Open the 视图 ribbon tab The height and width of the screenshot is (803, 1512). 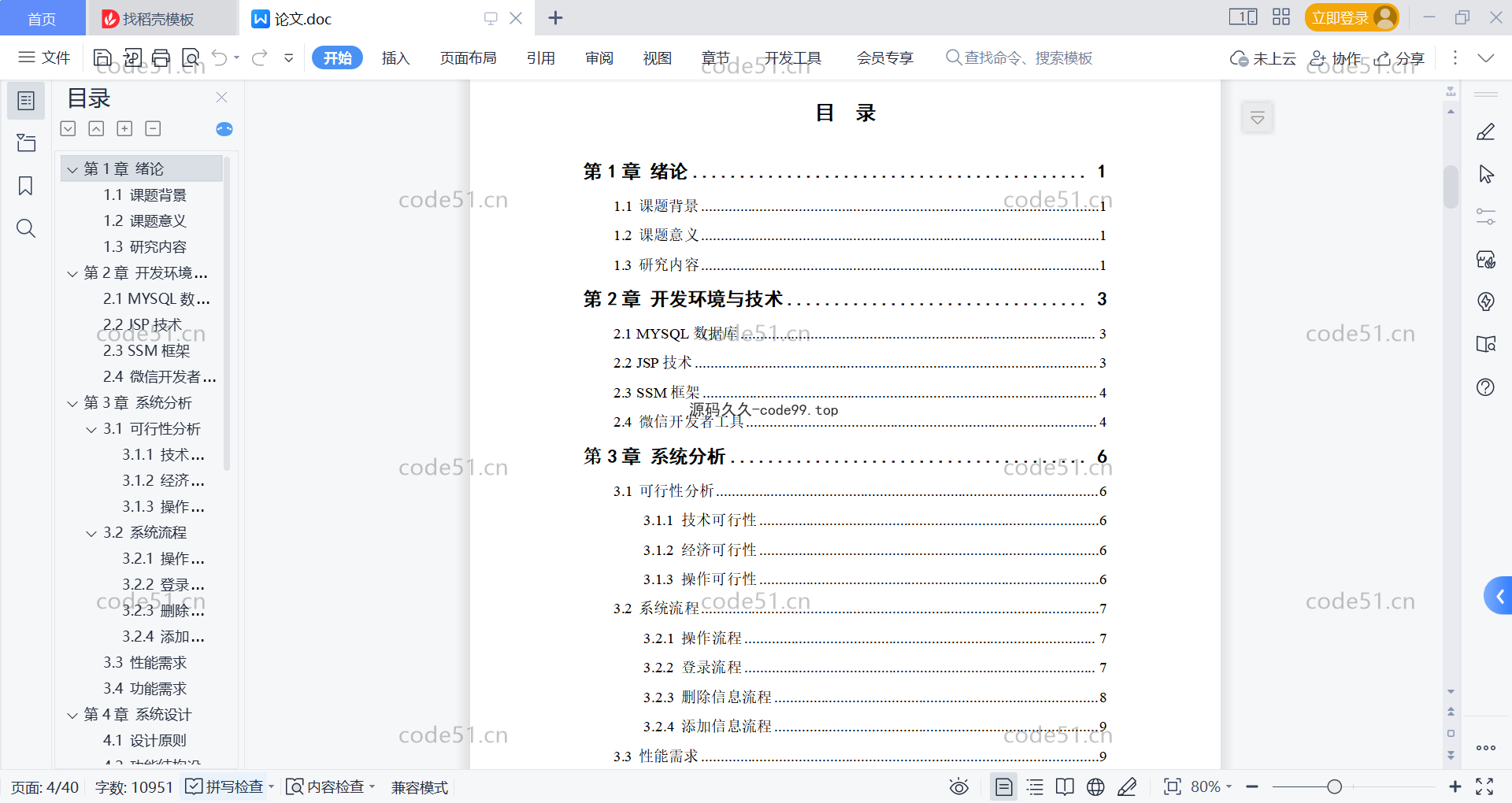(657, 57)
